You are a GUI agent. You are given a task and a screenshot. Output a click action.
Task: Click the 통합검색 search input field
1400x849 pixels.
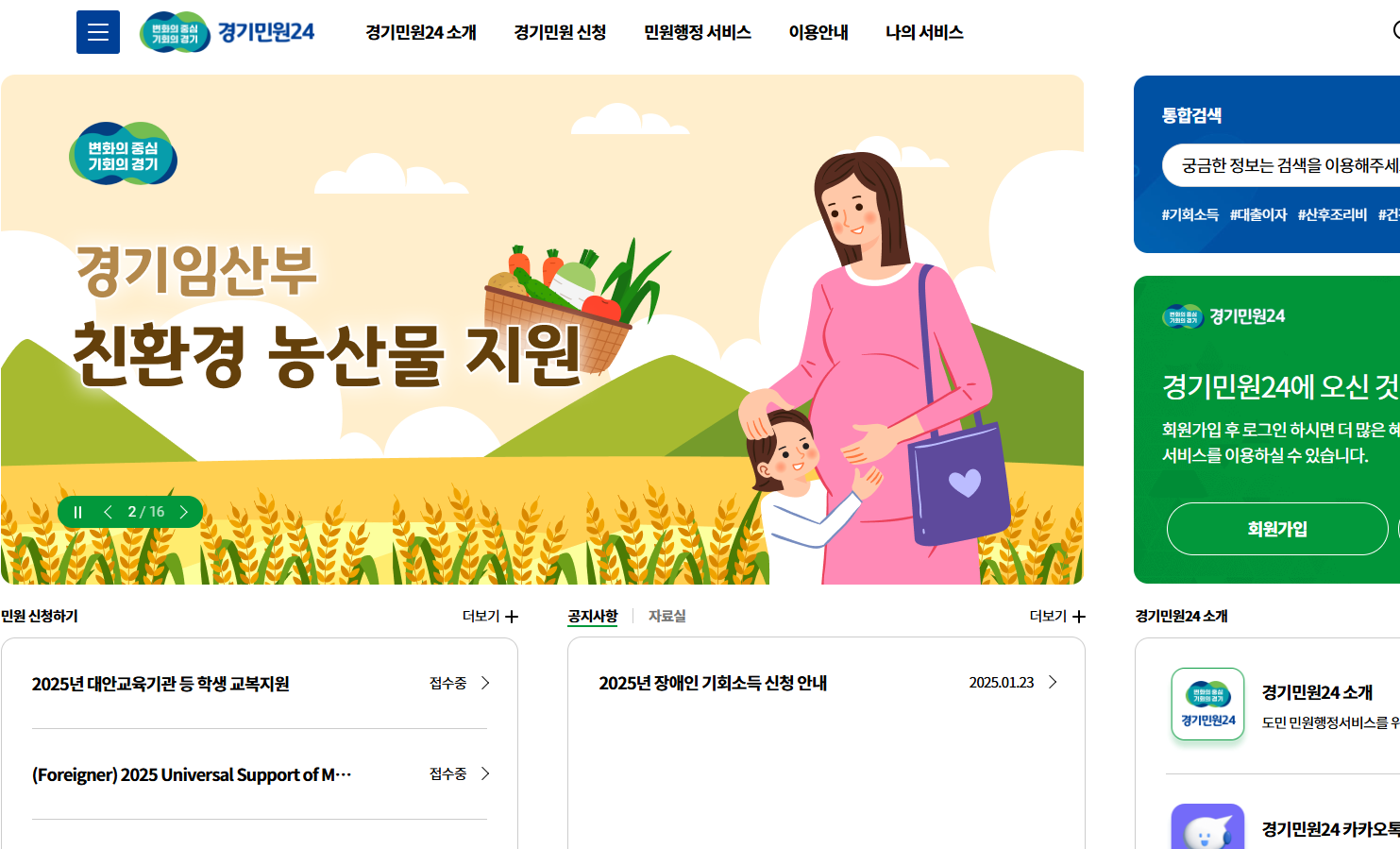pos(1281,165)
